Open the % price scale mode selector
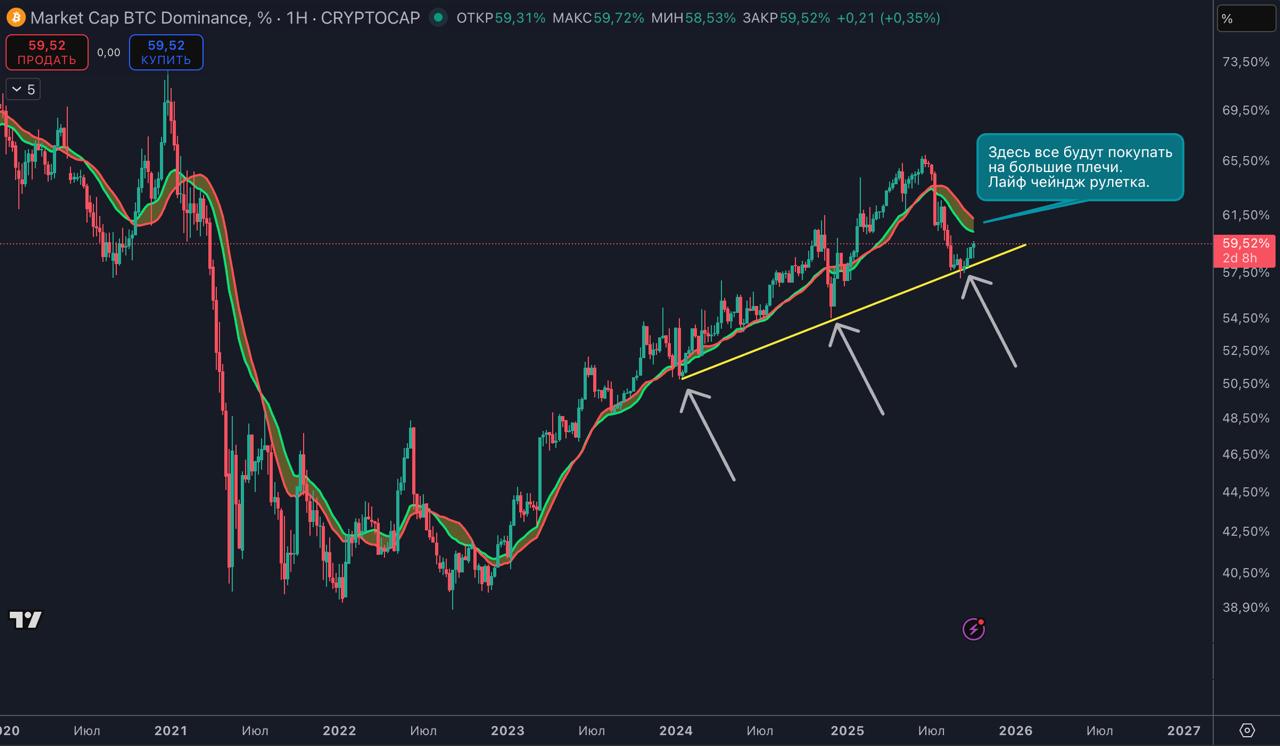The height and width of the screenshot is (746, 1280). [x=1245, y=18]
